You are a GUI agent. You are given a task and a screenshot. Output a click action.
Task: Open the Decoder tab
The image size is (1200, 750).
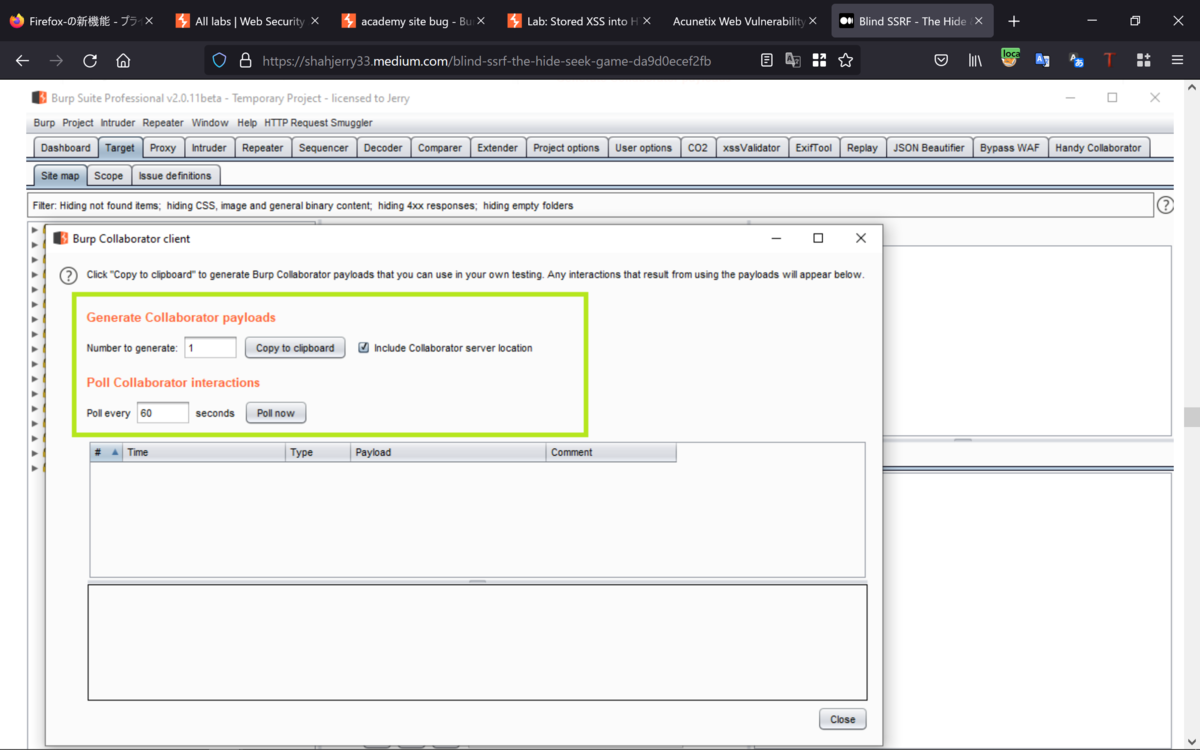coord(383,148)
